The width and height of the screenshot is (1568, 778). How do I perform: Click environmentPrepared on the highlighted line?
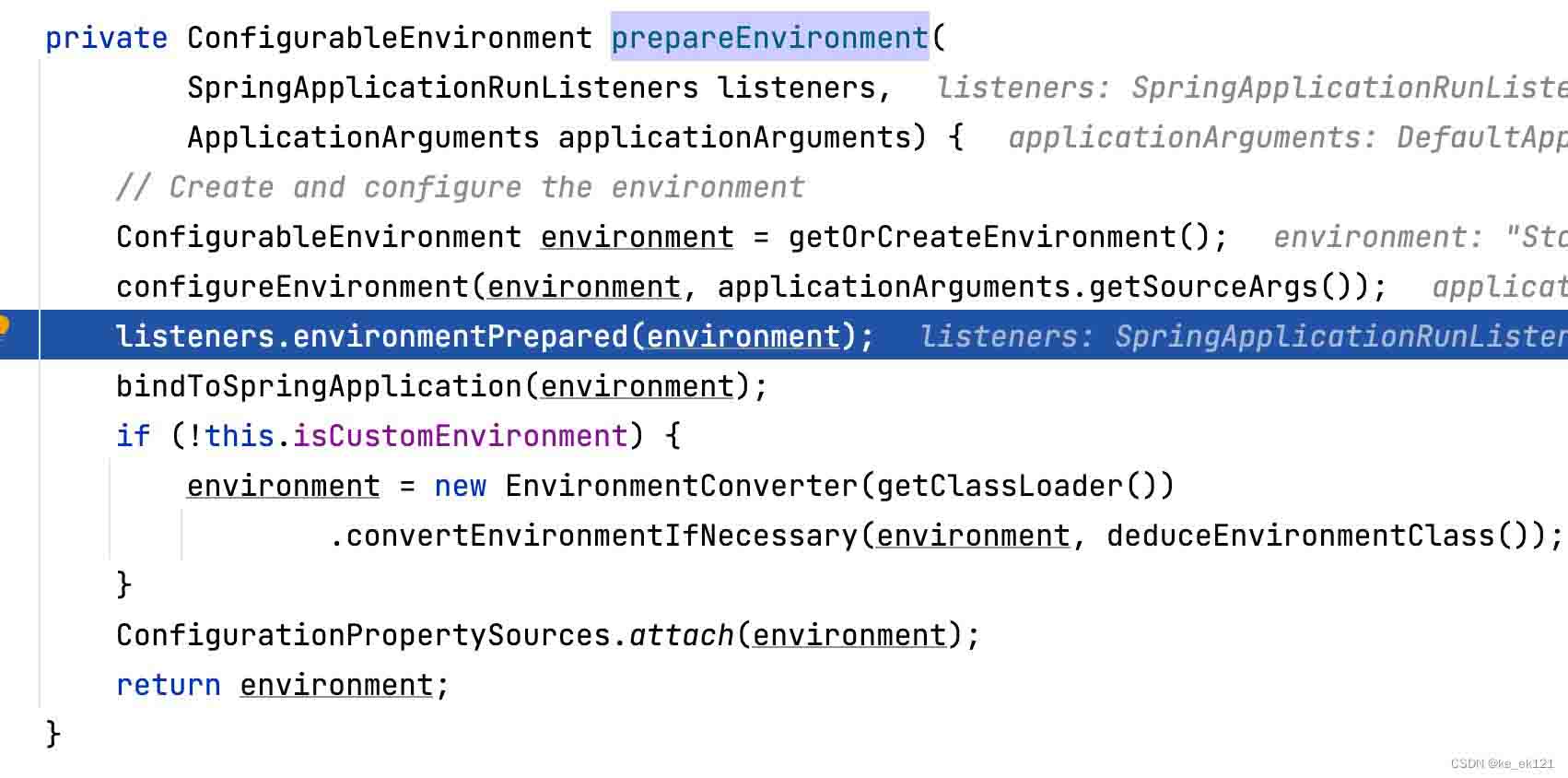(x=460, y=336)
